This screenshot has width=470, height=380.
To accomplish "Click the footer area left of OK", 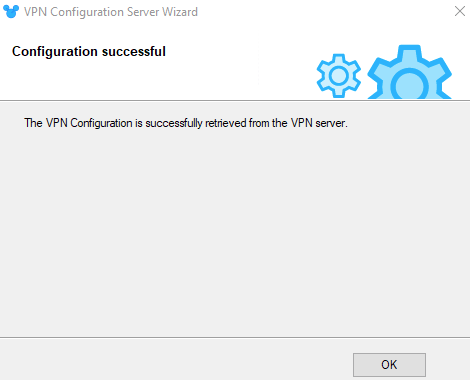I will pyautogui.click(x=173, y=360).
